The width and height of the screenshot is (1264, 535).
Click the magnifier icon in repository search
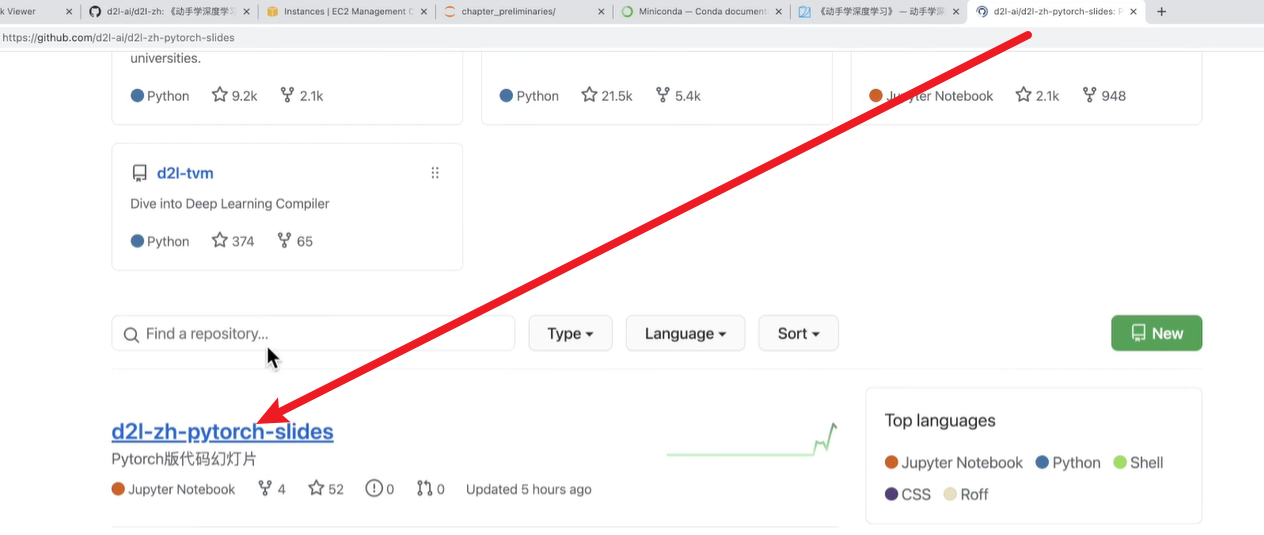pos(131,334)
